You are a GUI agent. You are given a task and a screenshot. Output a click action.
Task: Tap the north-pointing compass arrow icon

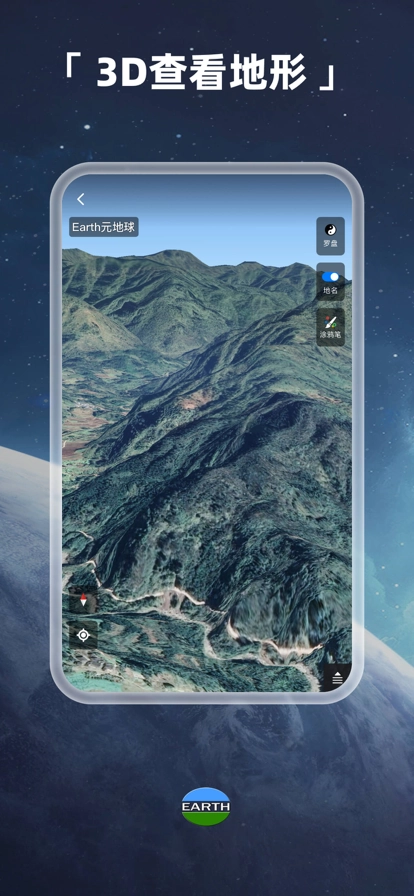point(83,600)
